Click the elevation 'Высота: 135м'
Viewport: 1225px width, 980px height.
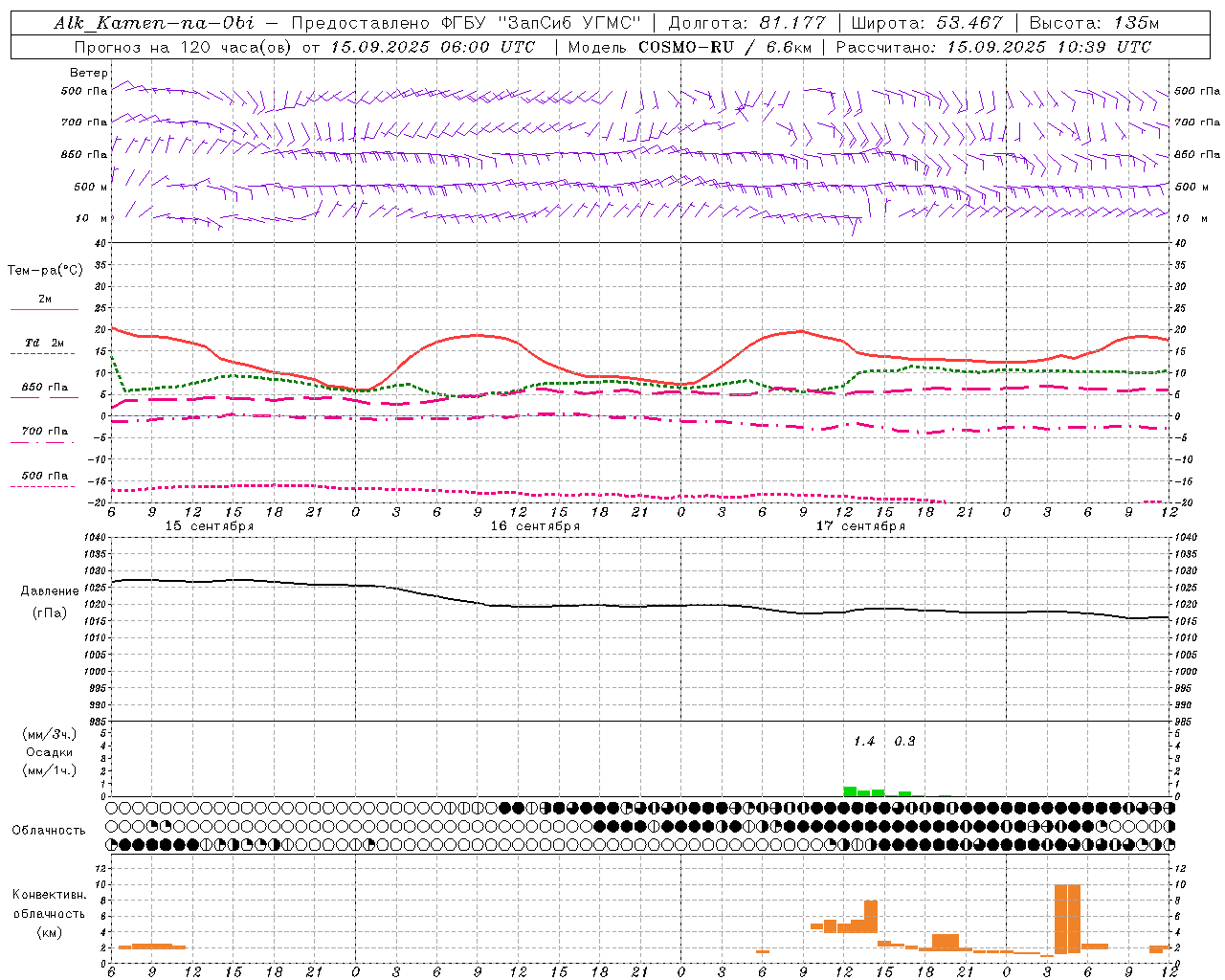coord(1093,23)
